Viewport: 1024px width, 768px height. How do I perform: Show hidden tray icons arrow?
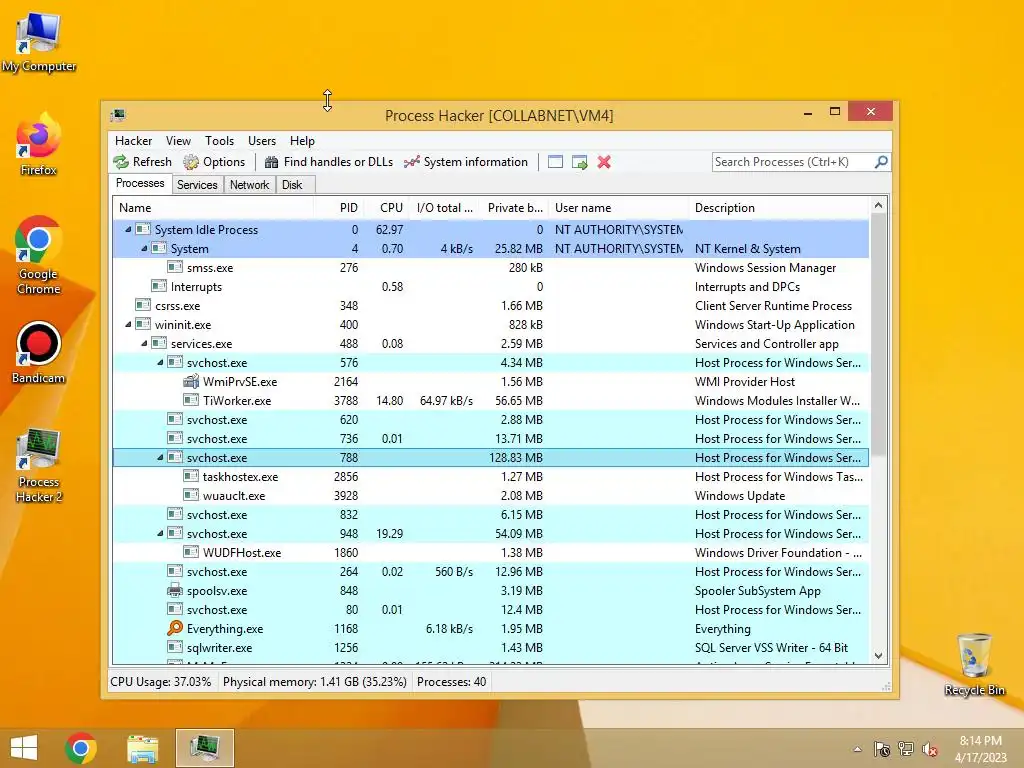click(857, 749)
